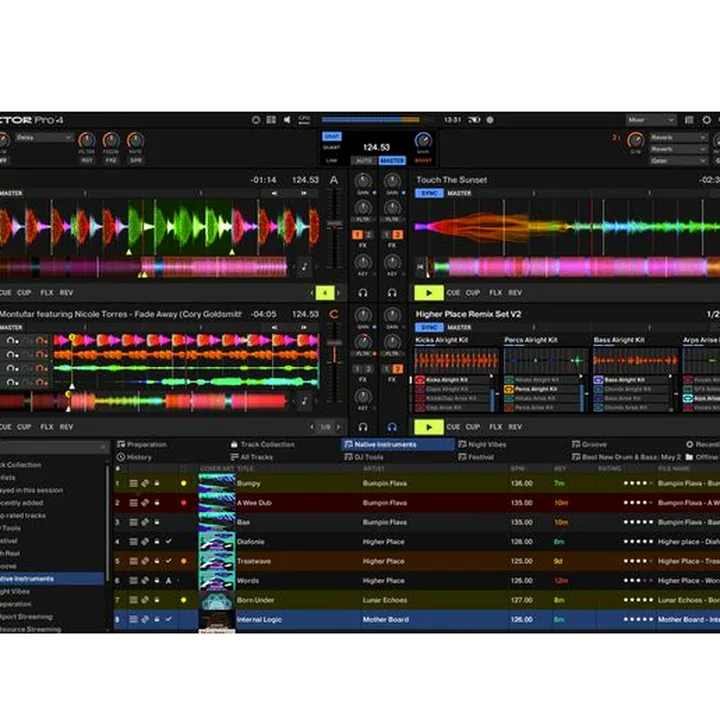Screen dimensions: 720x720
Task: Click REV on deck A transport
Action: [66, 292]
